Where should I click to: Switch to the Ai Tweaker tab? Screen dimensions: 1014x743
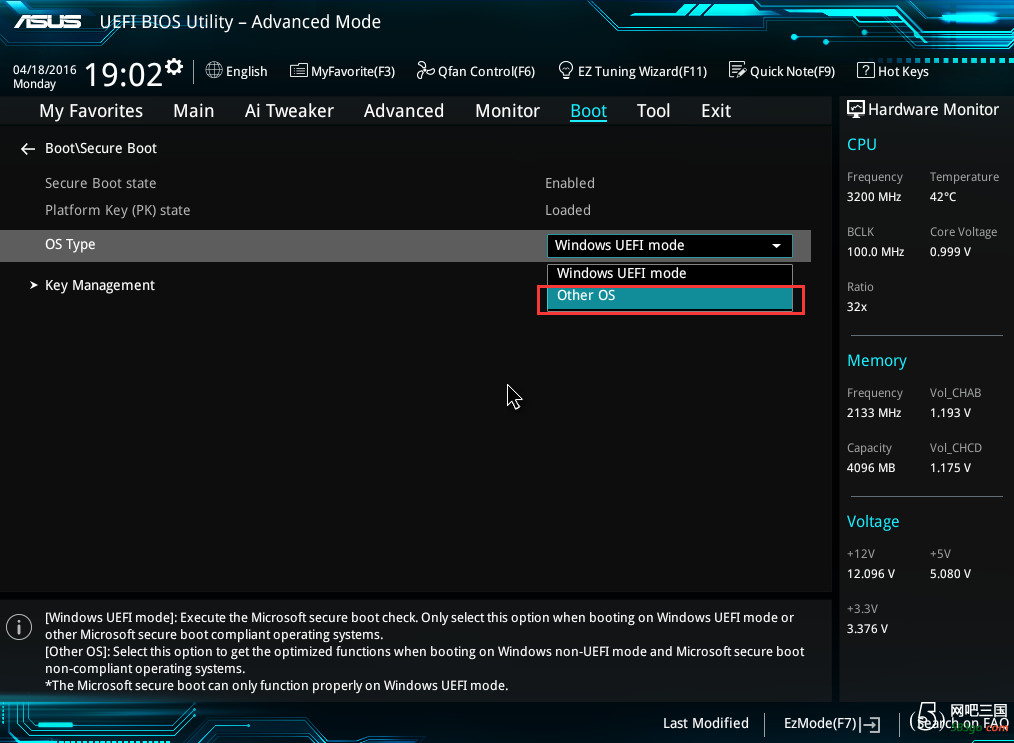(289, 111)
